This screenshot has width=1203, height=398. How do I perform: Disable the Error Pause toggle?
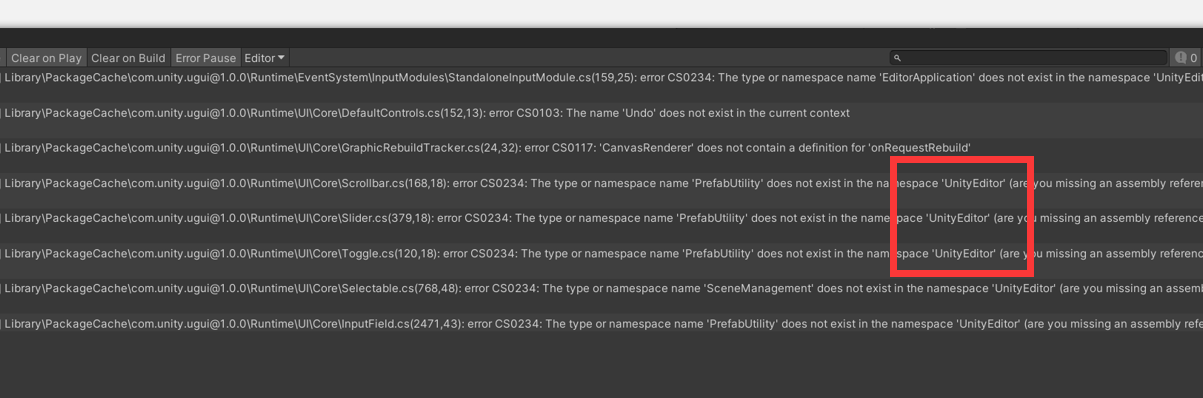pyautogui.click(x=206, y=58)
